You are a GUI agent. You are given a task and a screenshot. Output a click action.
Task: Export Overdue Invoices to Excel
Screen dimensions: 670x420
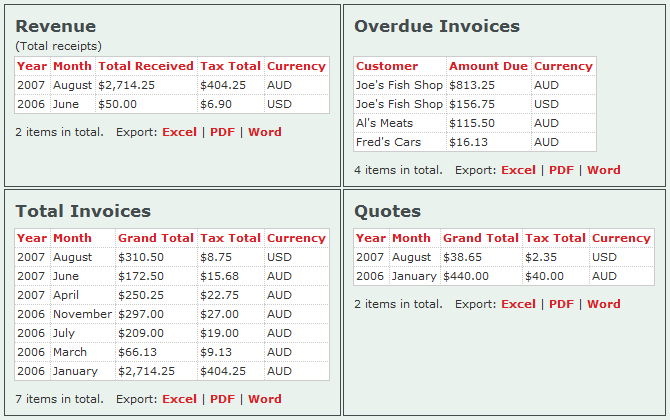(518, 170)
